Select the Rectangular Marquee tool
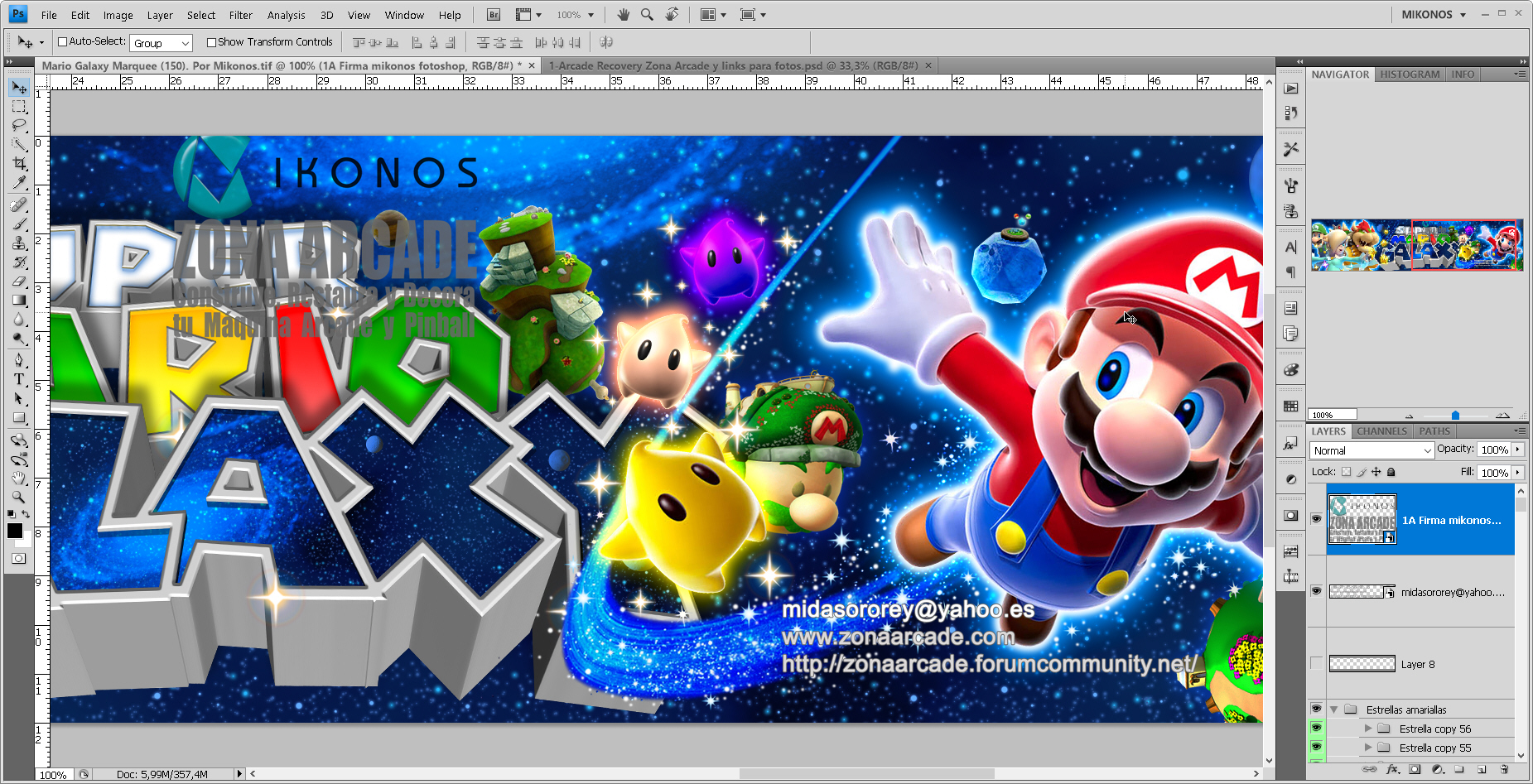The width and height of the screenshot is (1533, 784). tap(19, 107)
